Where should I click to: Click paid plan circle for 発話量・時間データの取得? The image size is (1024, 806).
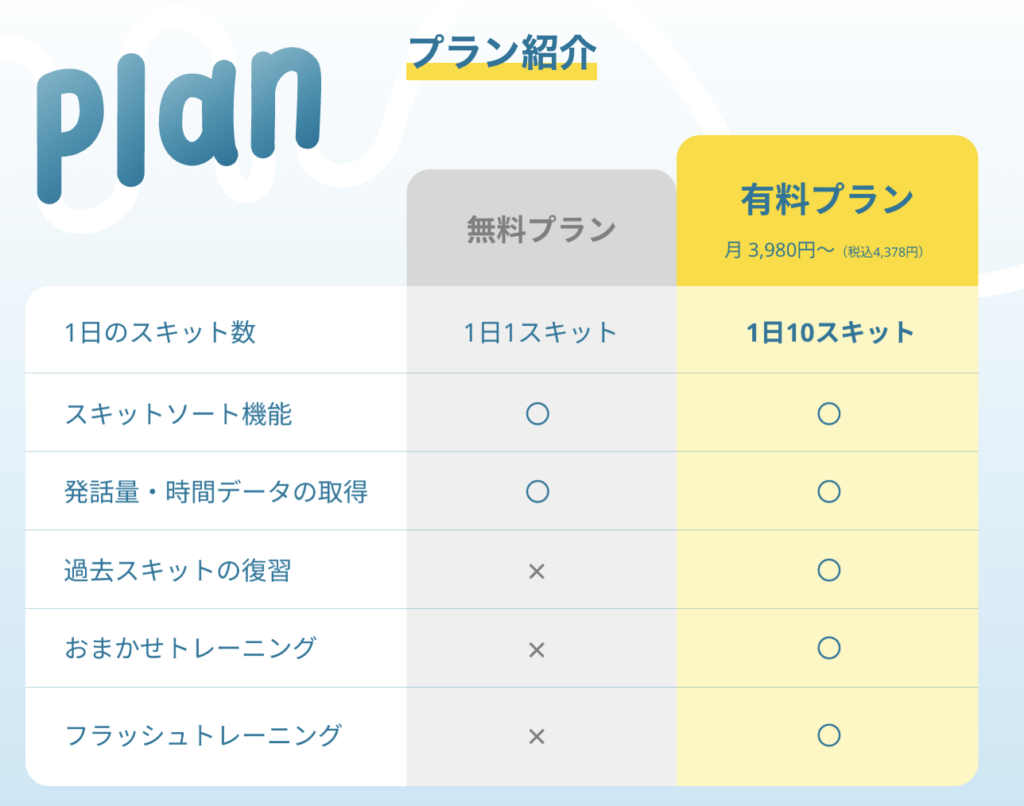pyautogui.click(x=829, y=491)
